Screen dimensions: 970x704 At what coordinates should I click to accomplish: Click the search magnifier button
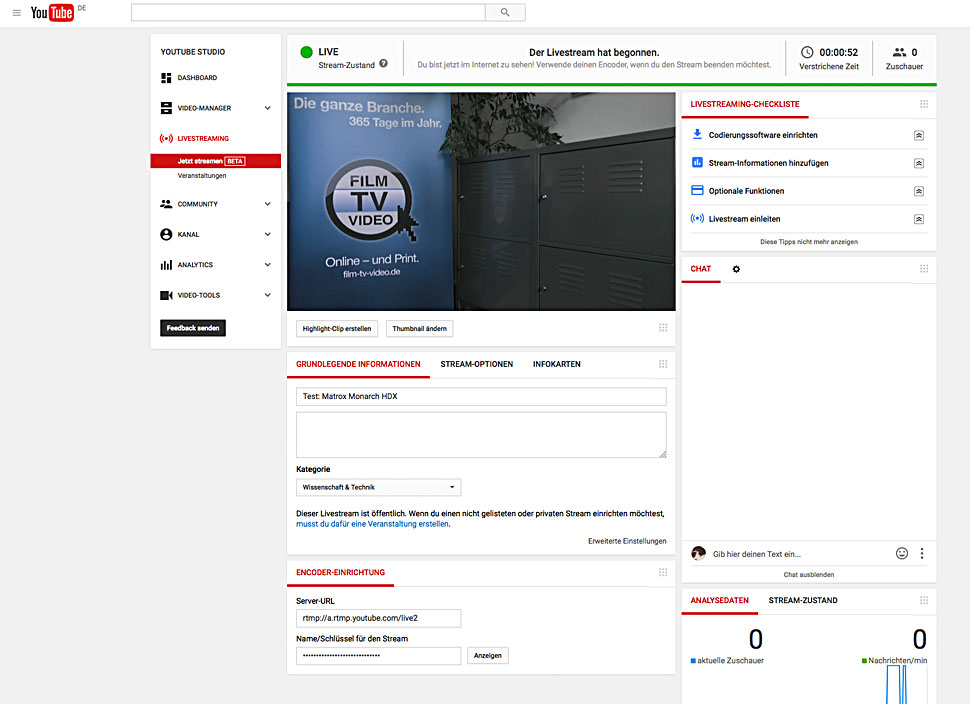pyautogui.click(x=505, y=12)
